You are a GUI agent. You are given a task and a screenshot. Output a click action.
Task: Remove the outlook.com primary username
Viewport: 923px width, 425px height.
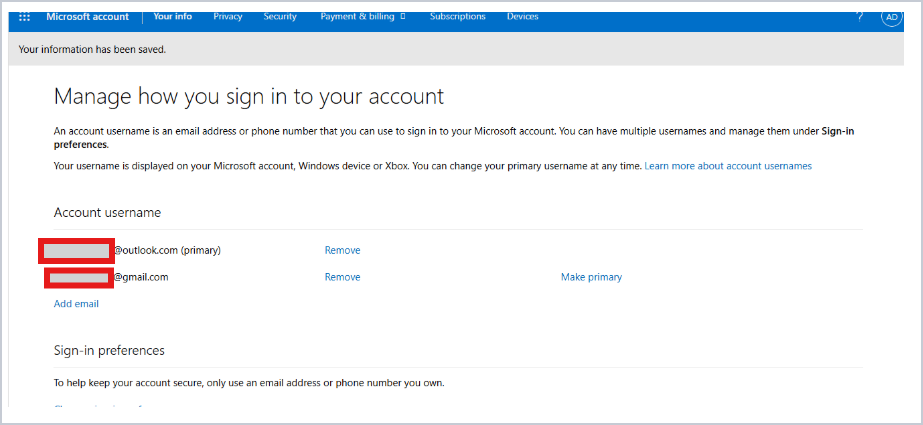click(x=343, y=250)
